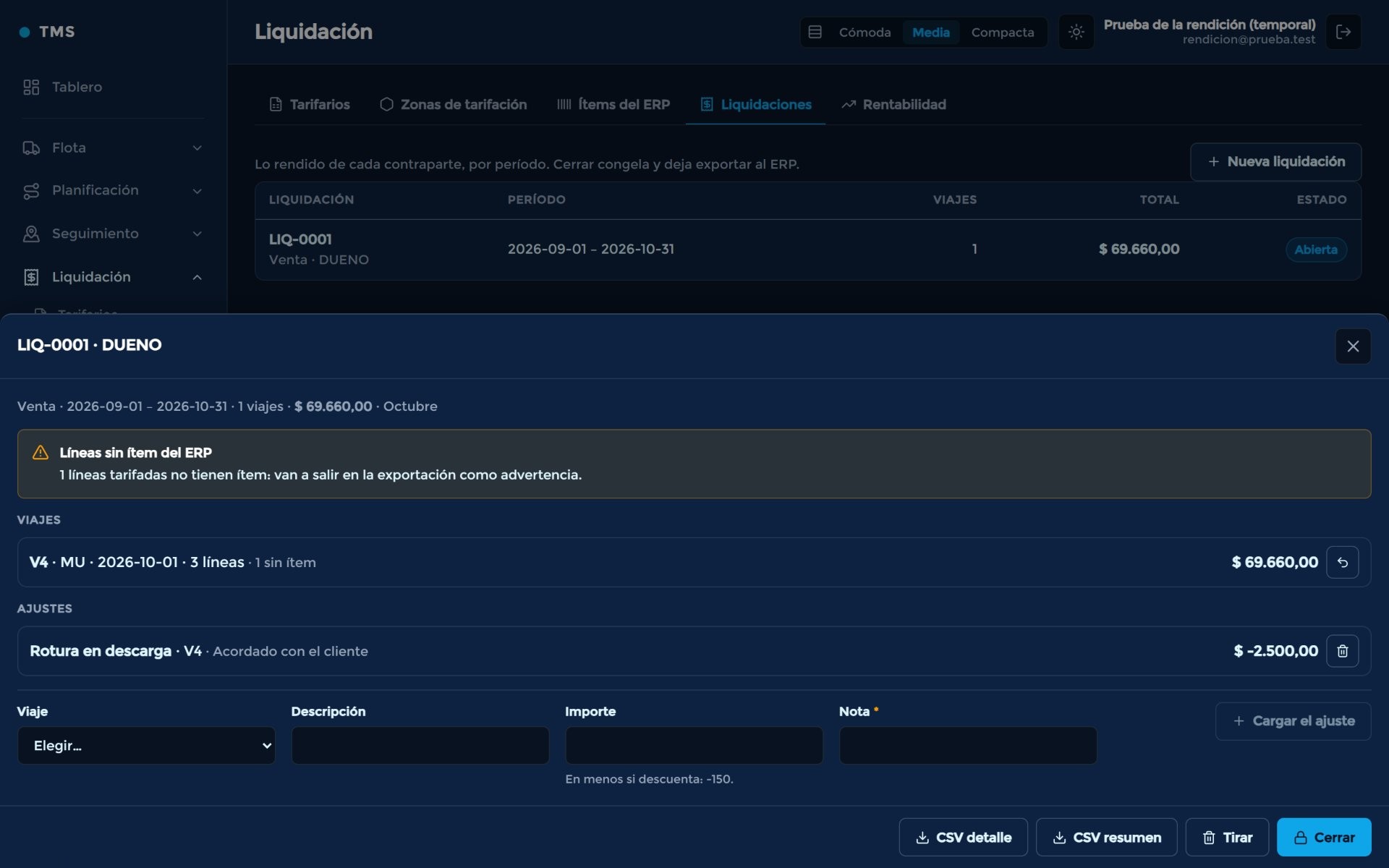Viewport: 1389px width, 868px height.
Task: Click the Flota truck icon in sidebar
Action: pyautogui.click(x=31, y=148)
